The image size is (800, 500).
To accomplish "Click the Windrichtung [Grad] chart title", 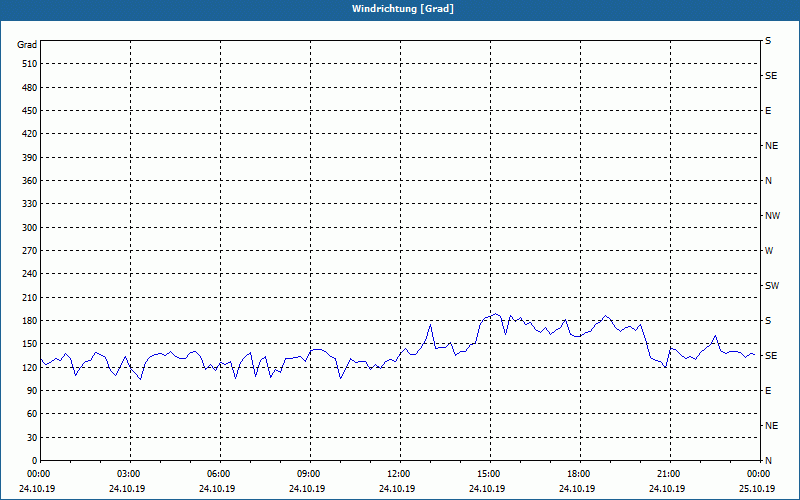I will 403,9.
